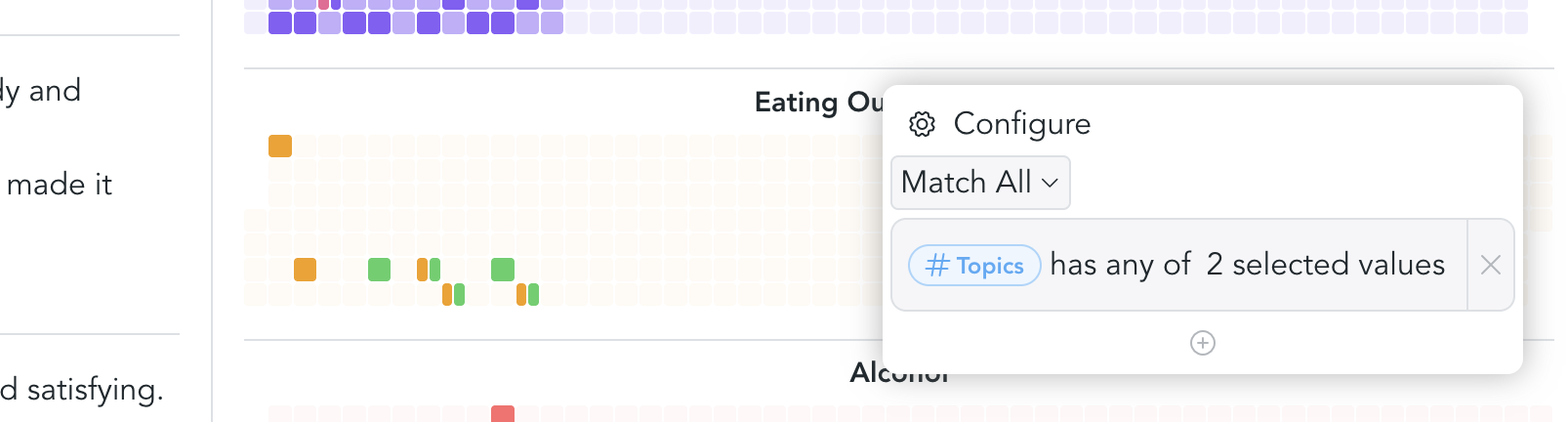Click the '2 selected values' text
This screenshot has width=1568, height=422.
tap(1325, 265)
